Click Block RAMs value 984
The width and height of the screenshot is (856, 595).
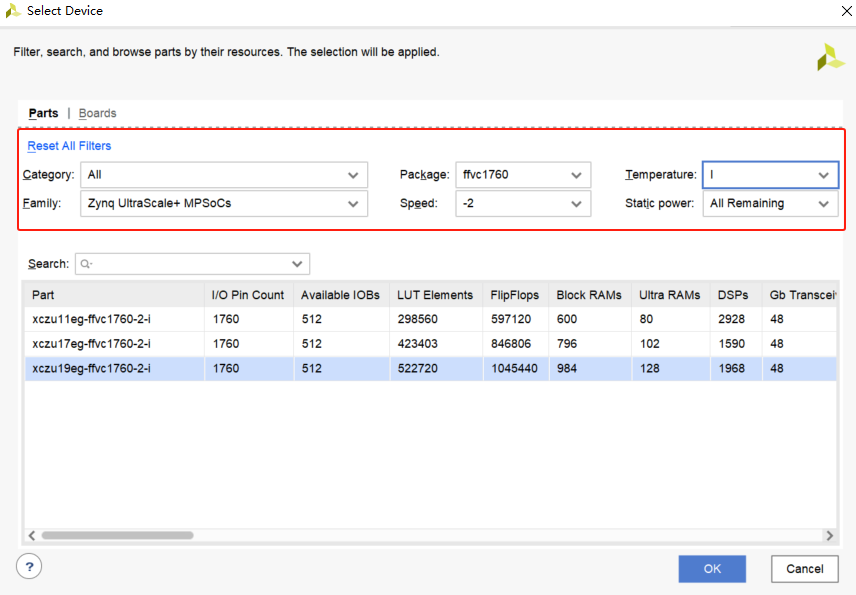pyautogui.click(x=567, y=368)
